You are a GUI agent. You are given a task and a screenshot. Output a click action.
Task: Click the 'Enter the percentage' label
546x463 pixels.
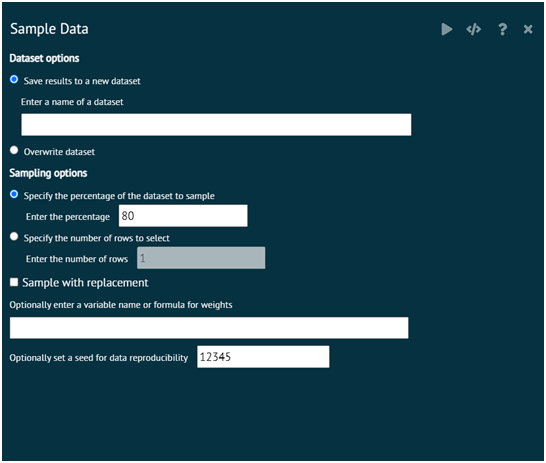click(x=68, y=217)
